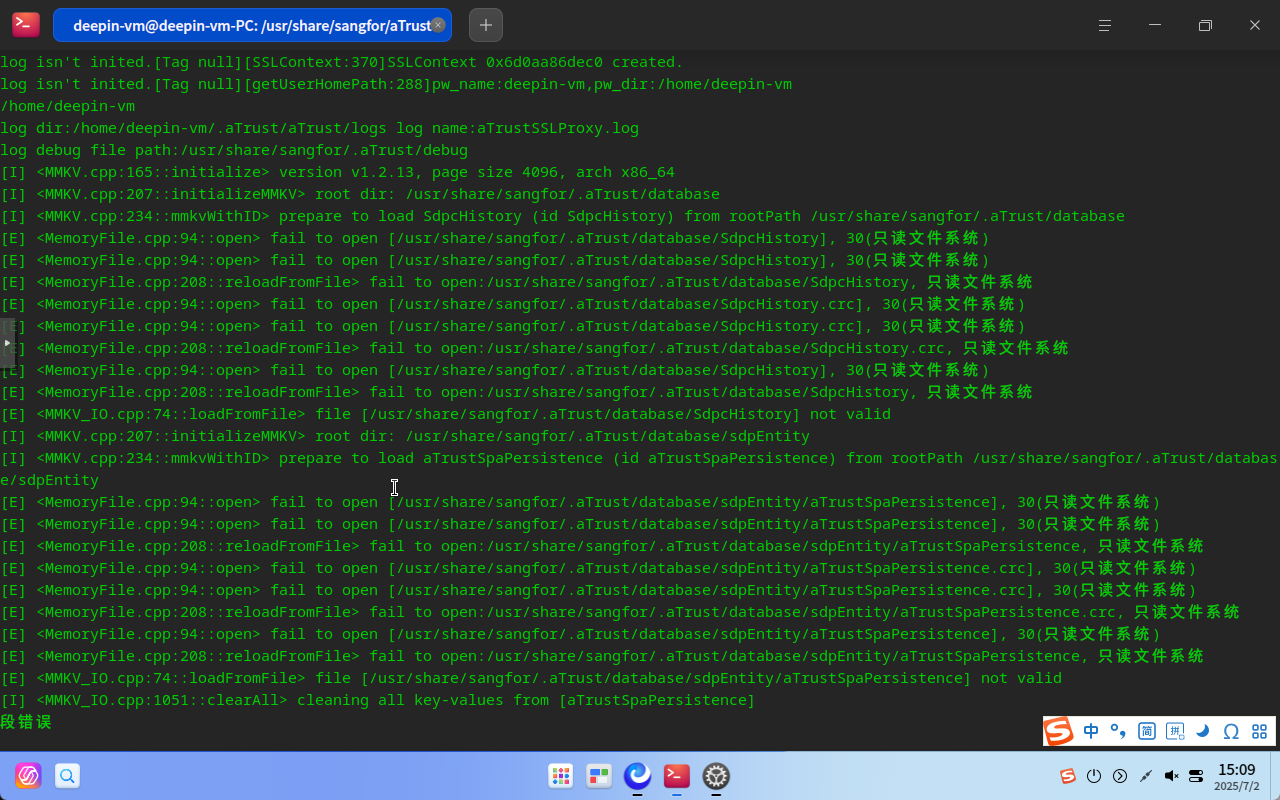Image resolution: width=1280 pixels, height=800 pixels.
Task: Open Sogou Omega special symbols panel
Action: point(1231,731)
